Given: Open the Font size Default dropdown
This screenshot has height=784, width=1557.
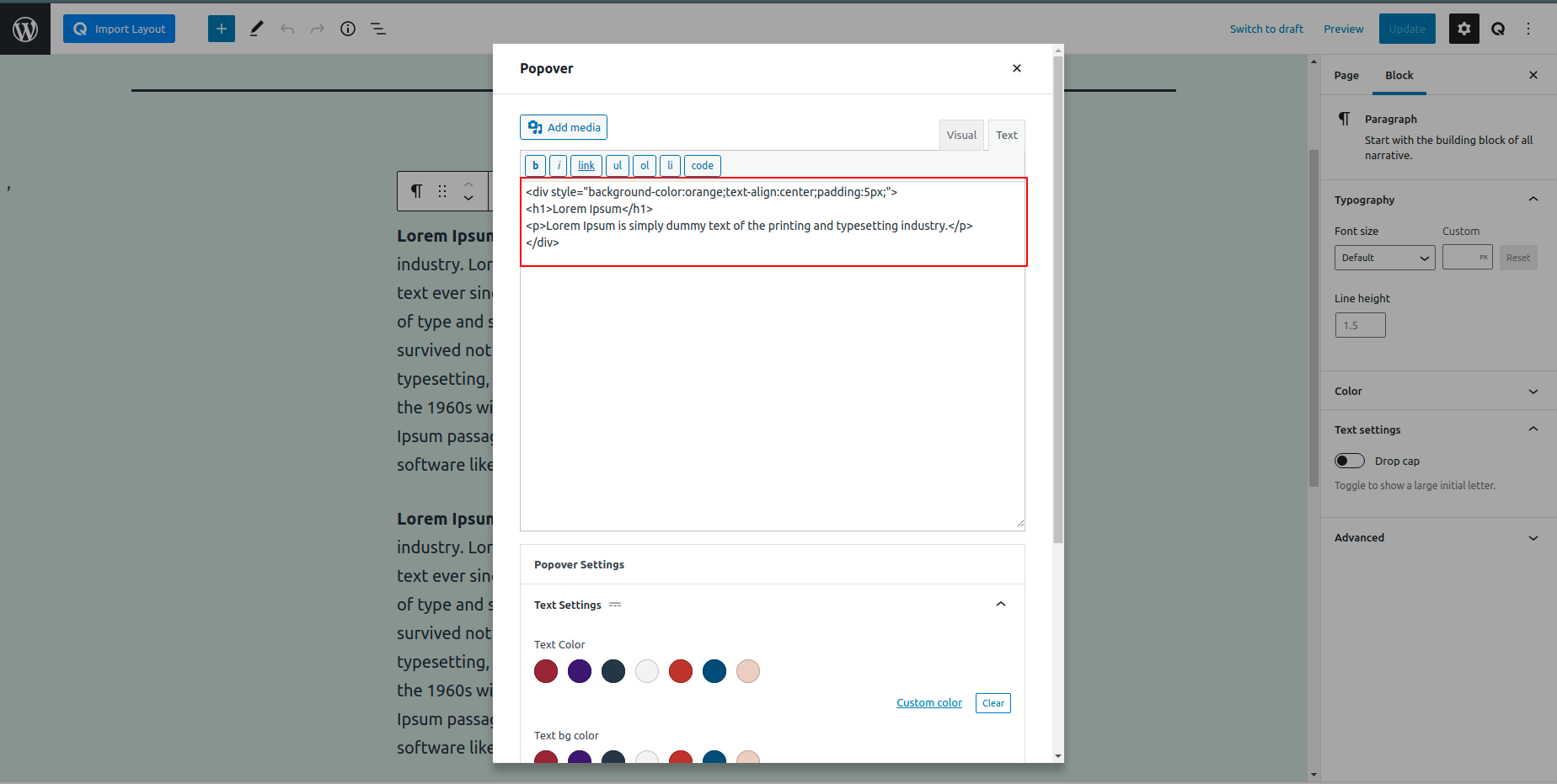Looking at the screenshot, I should [x=1384, y=258].
